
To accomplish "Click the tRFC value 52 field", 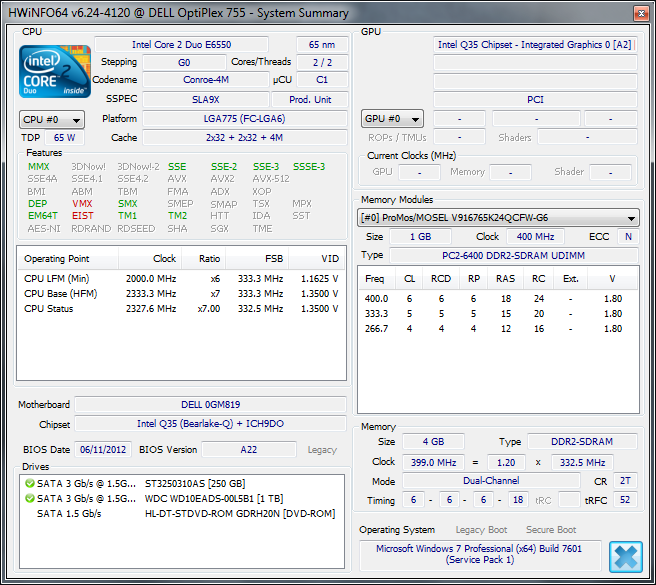I will coord(625,500).
